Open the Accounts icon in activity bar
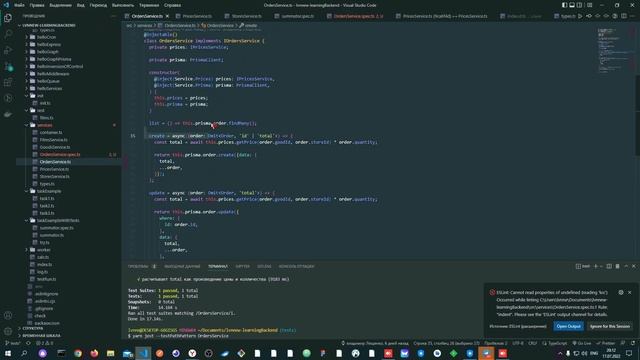The image size is (640, 360). (8, 315)
